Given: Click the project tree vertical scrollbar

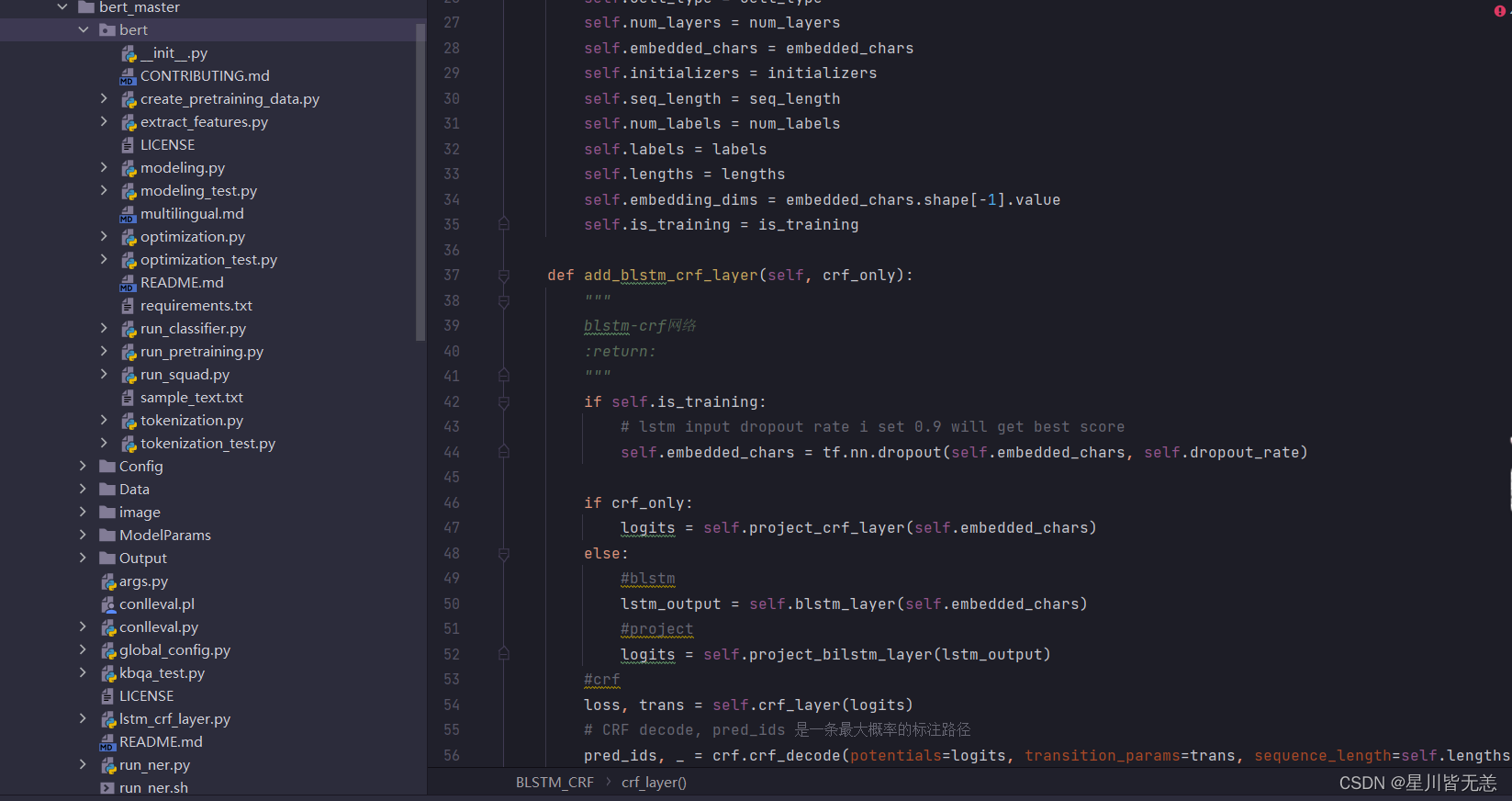Looking at the screenshot, I should tap(420, 184).
